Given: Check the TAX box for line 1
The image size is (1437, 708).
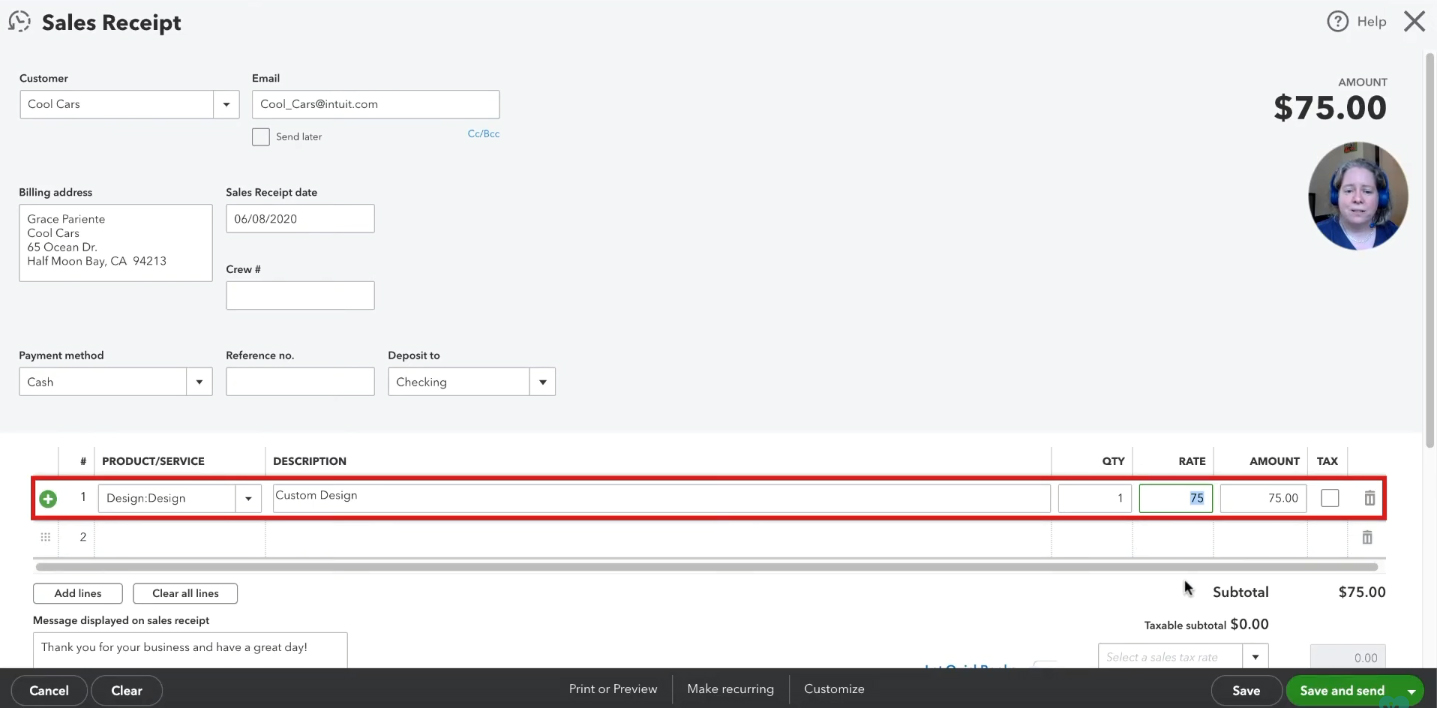Looking at the screenshot, I should tap(1330, 498).
